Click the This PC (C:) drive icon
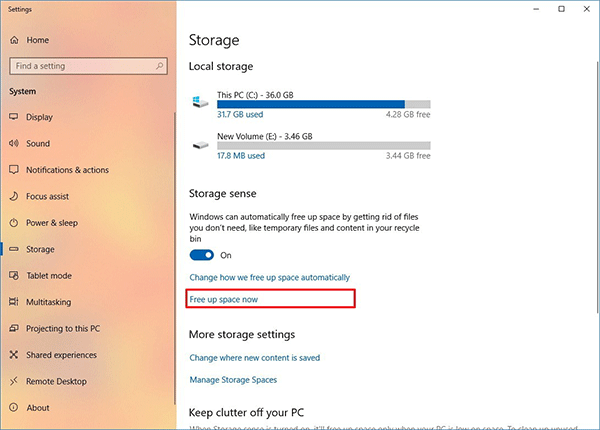Image resolution: width=600 pixels, height=430 pixels. tap(200, 102)
